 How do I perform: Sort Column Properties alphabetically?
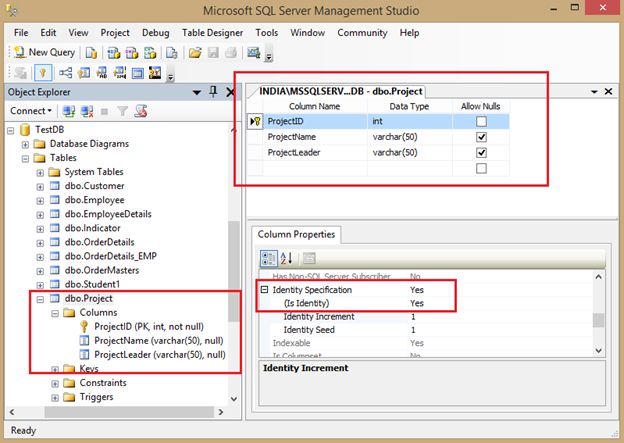tap(287, 258)
